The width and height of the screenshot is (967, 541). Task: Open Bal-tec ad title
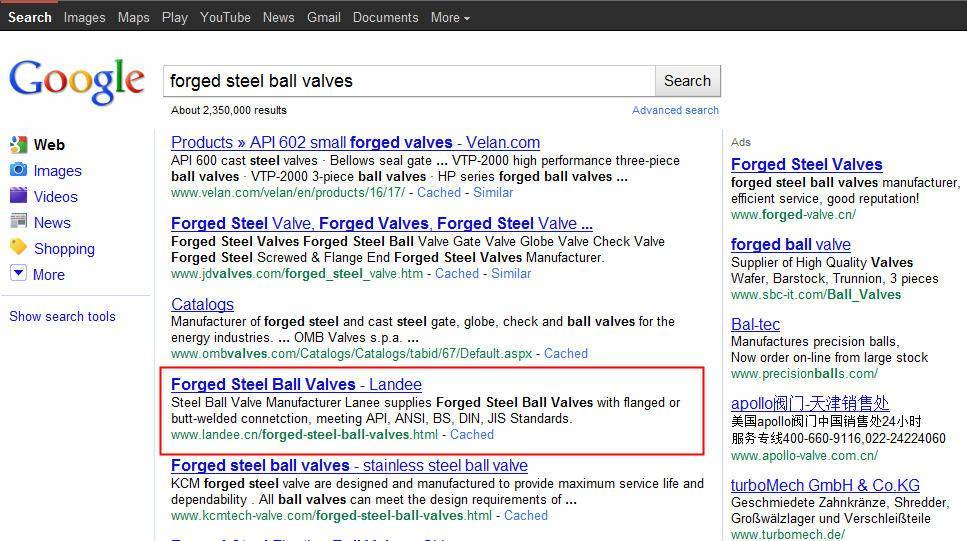point(755,324)
